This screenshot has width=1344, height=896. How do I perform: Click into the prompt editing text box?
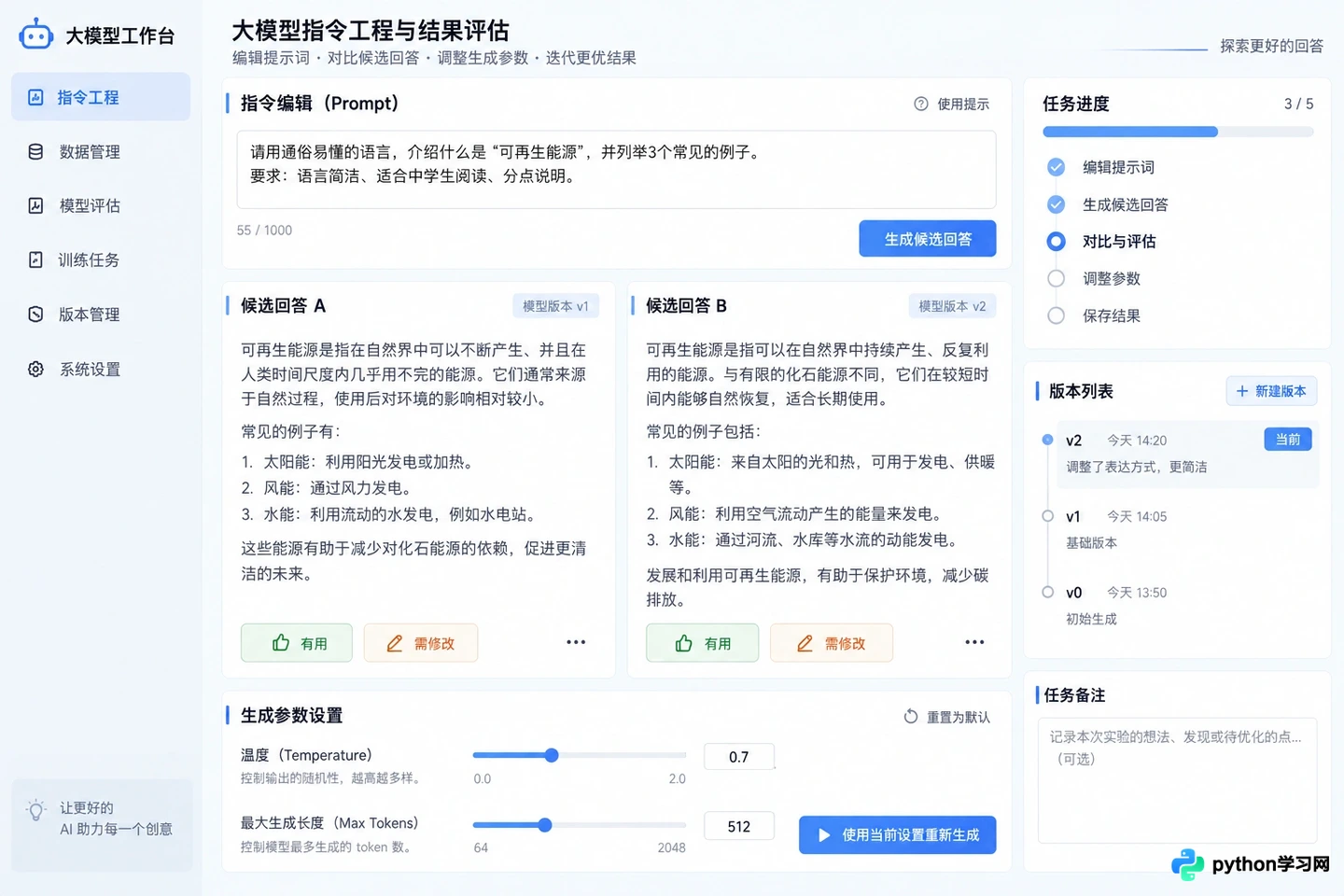tap(616, 169)
